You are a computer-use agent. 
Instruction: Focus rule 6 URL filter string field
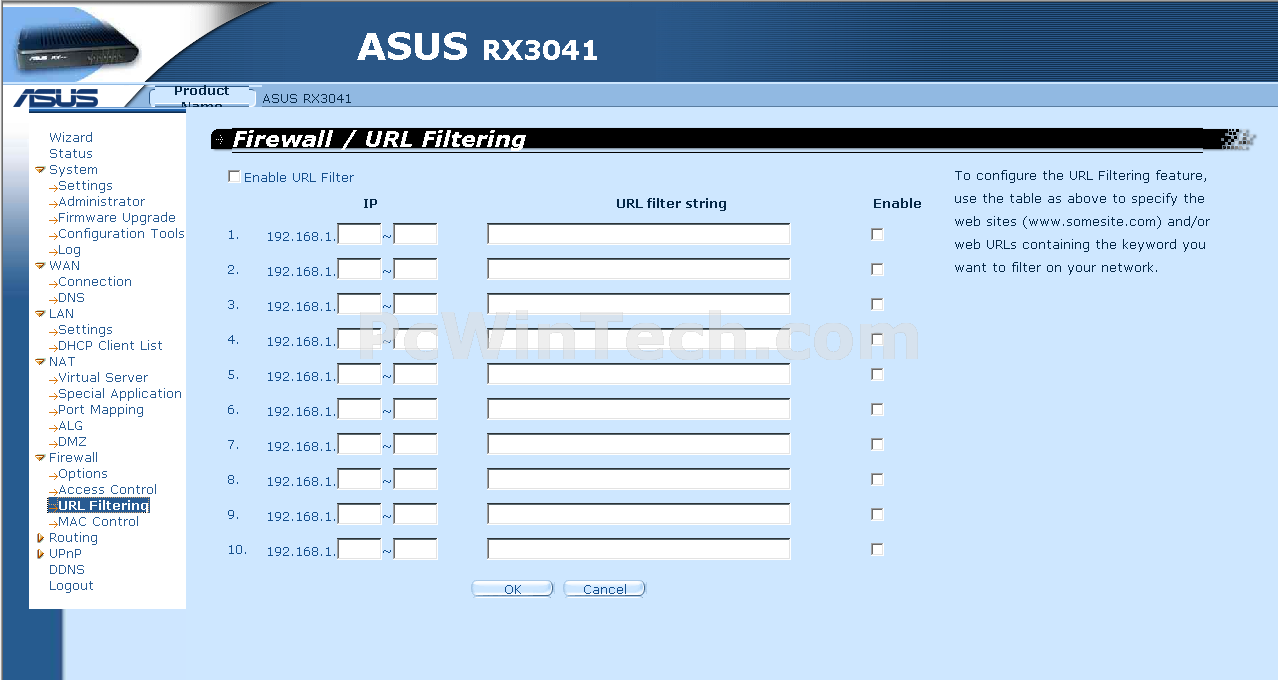pos(639,409)
